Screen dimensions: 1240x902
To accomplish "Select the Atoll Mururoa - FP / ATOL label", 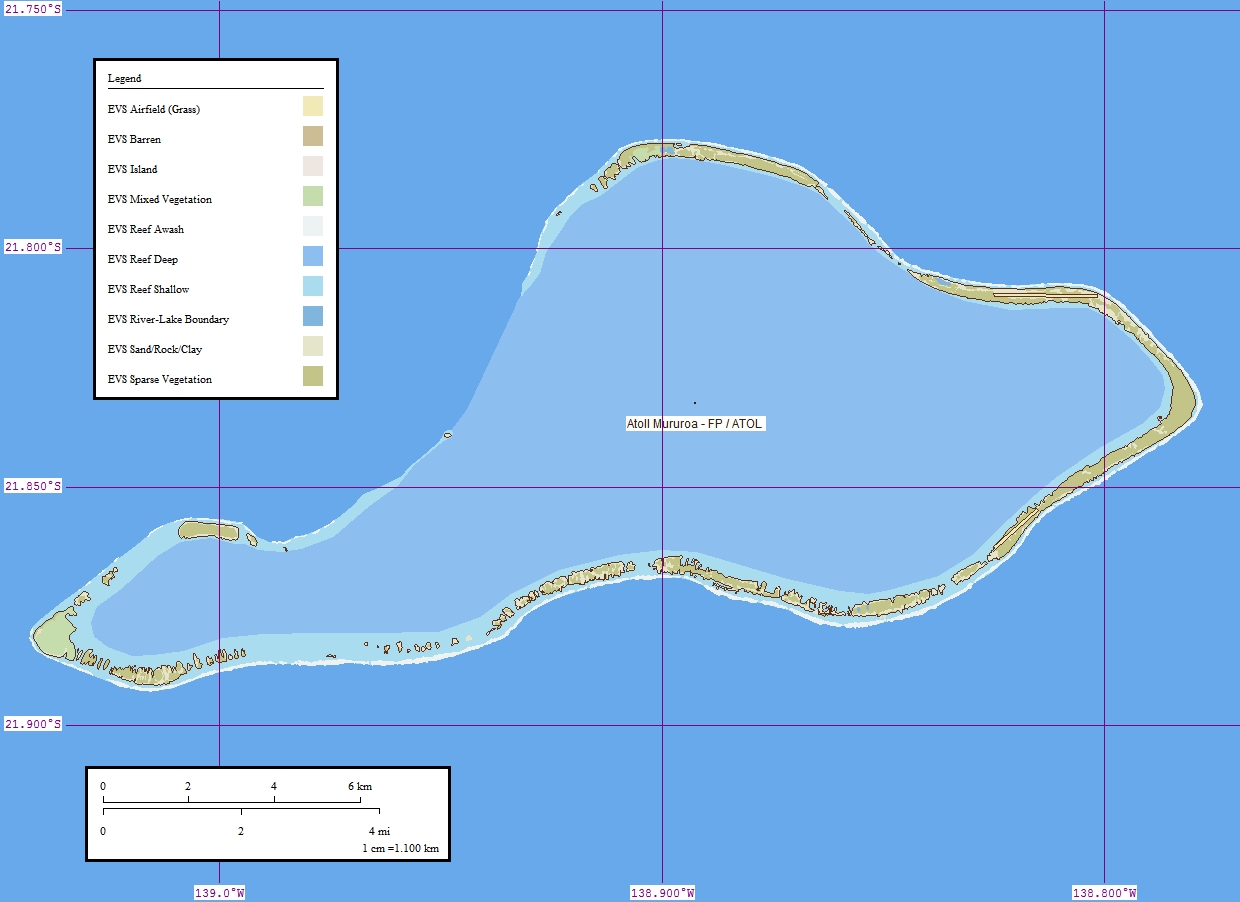I will click(x=695, y=424).
